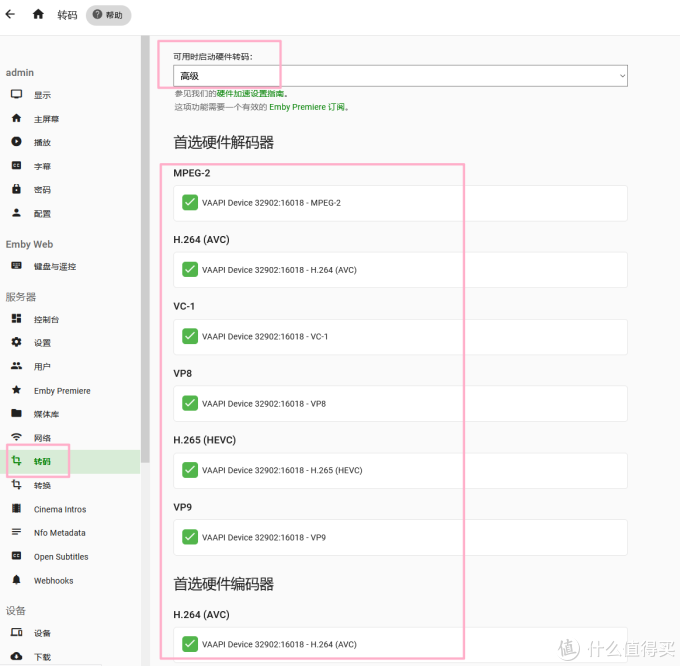This screenshot has width=680, height=666.
Task: Click the 密码 lock icon
Action: tap(16, 189)
